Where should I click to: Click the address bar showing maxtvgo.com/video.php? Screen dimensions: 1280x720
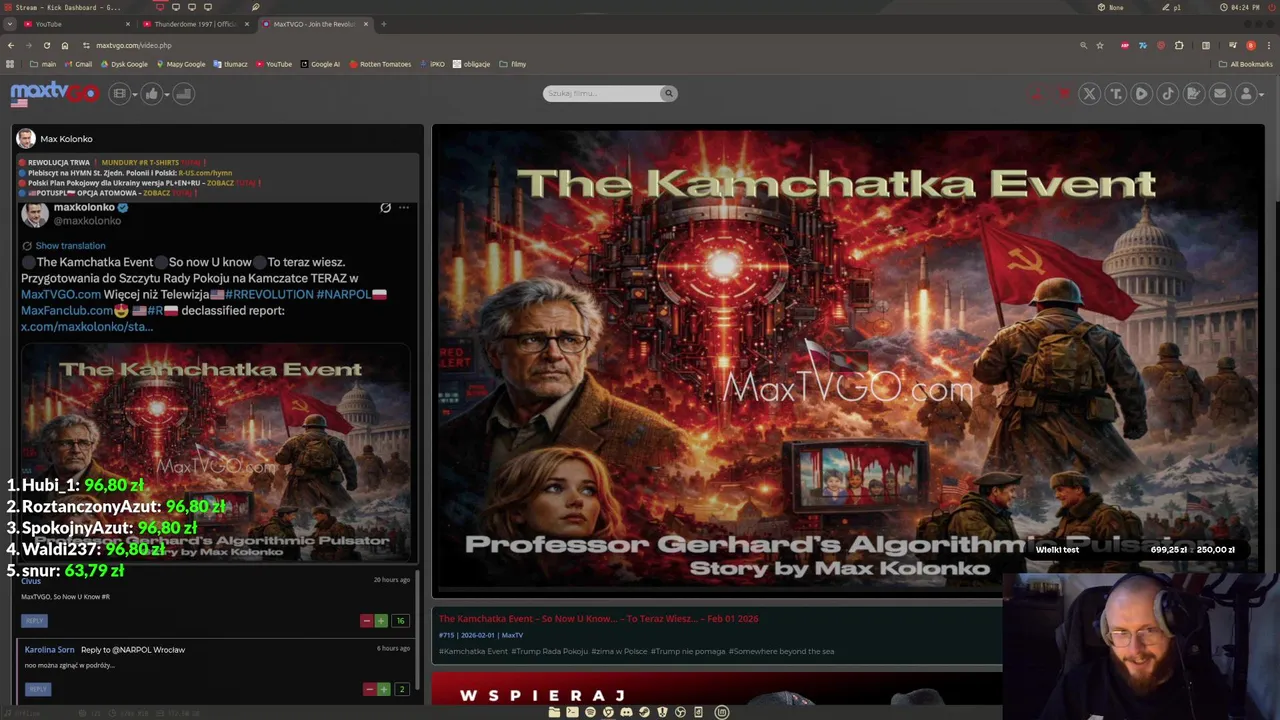pyautogui.click(x=580, y=45)
